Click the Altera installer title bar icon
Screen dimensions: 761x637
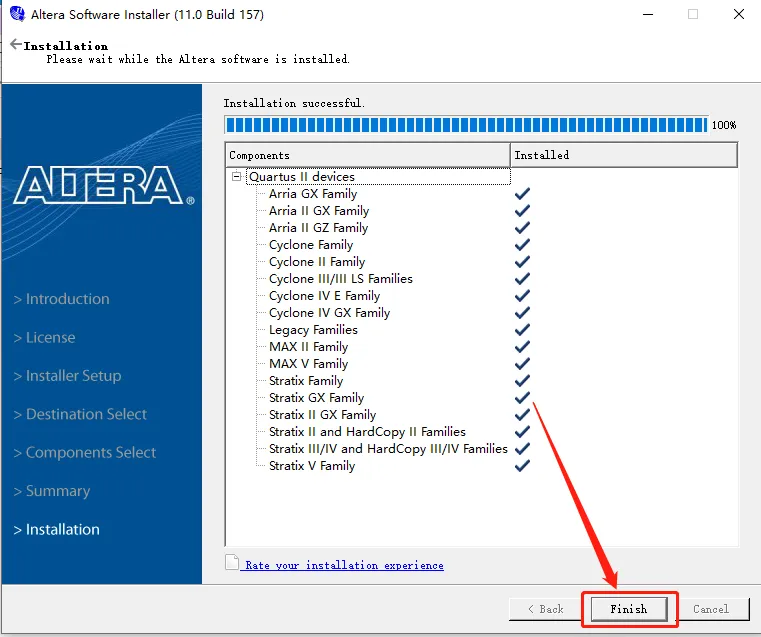(x=17, y=14)
